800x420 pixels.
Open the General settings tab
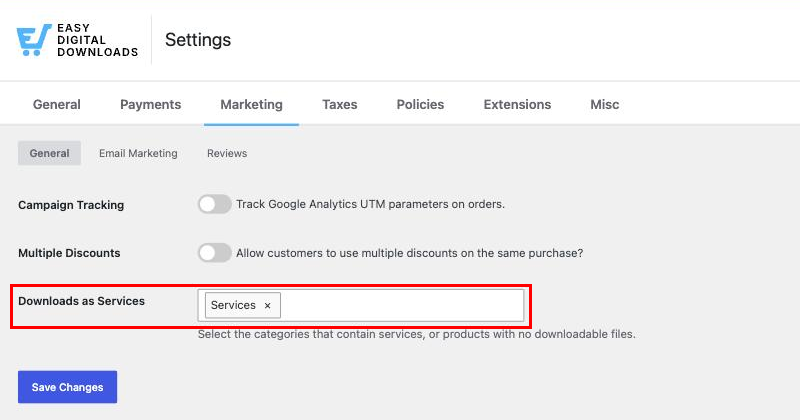click(57, 104)
